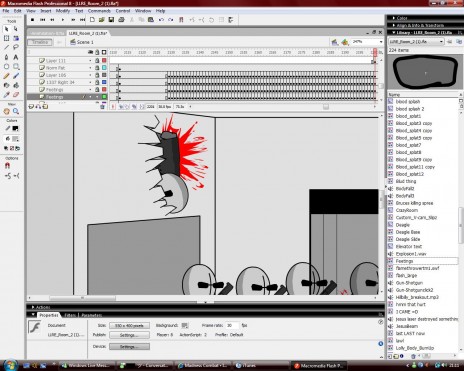Switch to the Parameters tab

coord(92,315)
